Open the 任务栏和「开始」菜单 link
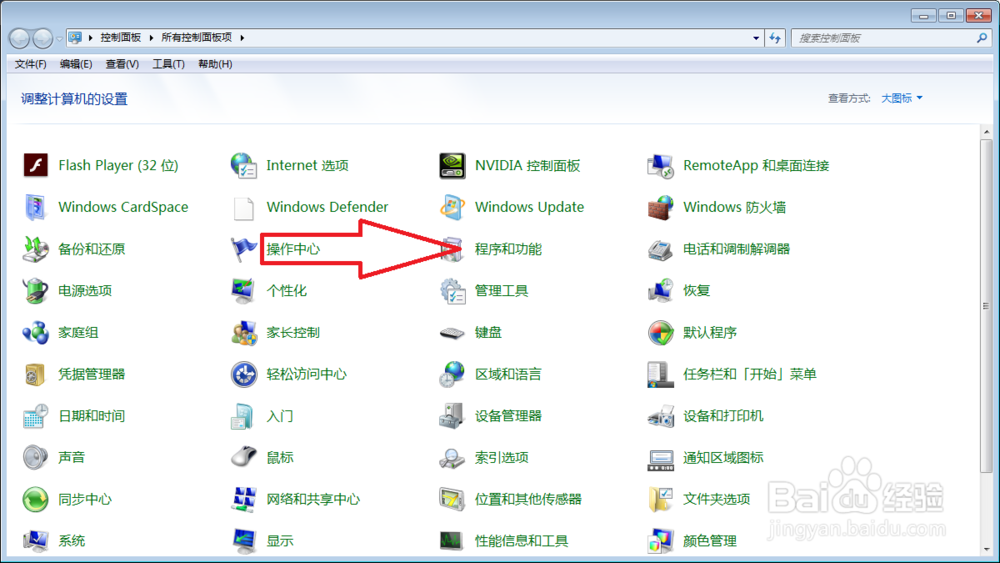 pos(750,374)
